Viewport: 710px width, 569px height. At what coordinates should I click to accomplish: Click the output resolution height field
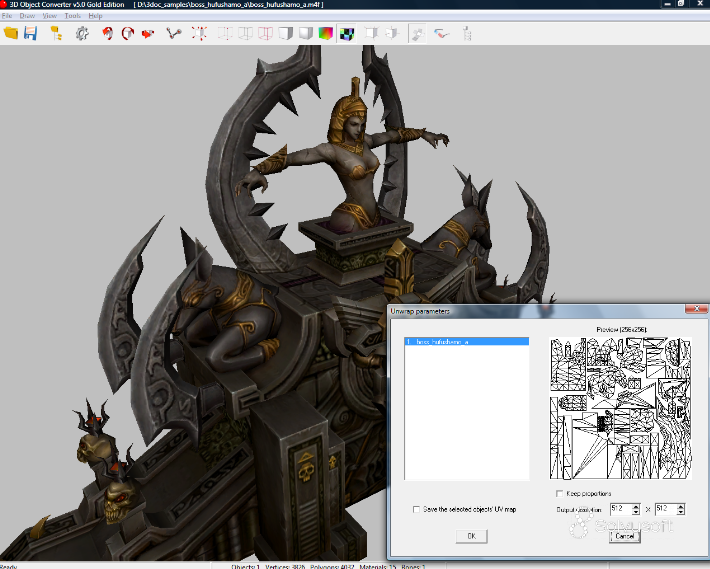point(666,509)
